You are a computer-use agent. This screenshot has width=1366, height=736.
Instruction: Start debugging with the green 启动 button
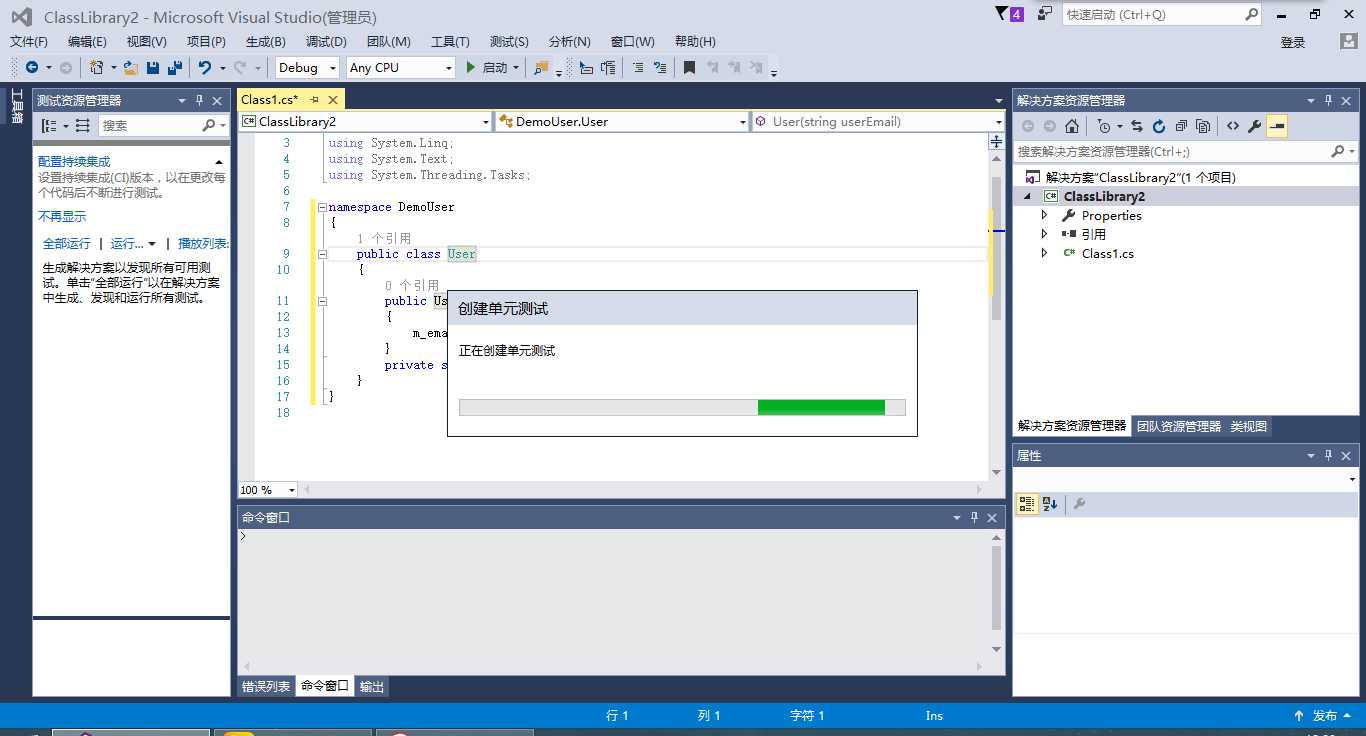(x=485, y=67)
